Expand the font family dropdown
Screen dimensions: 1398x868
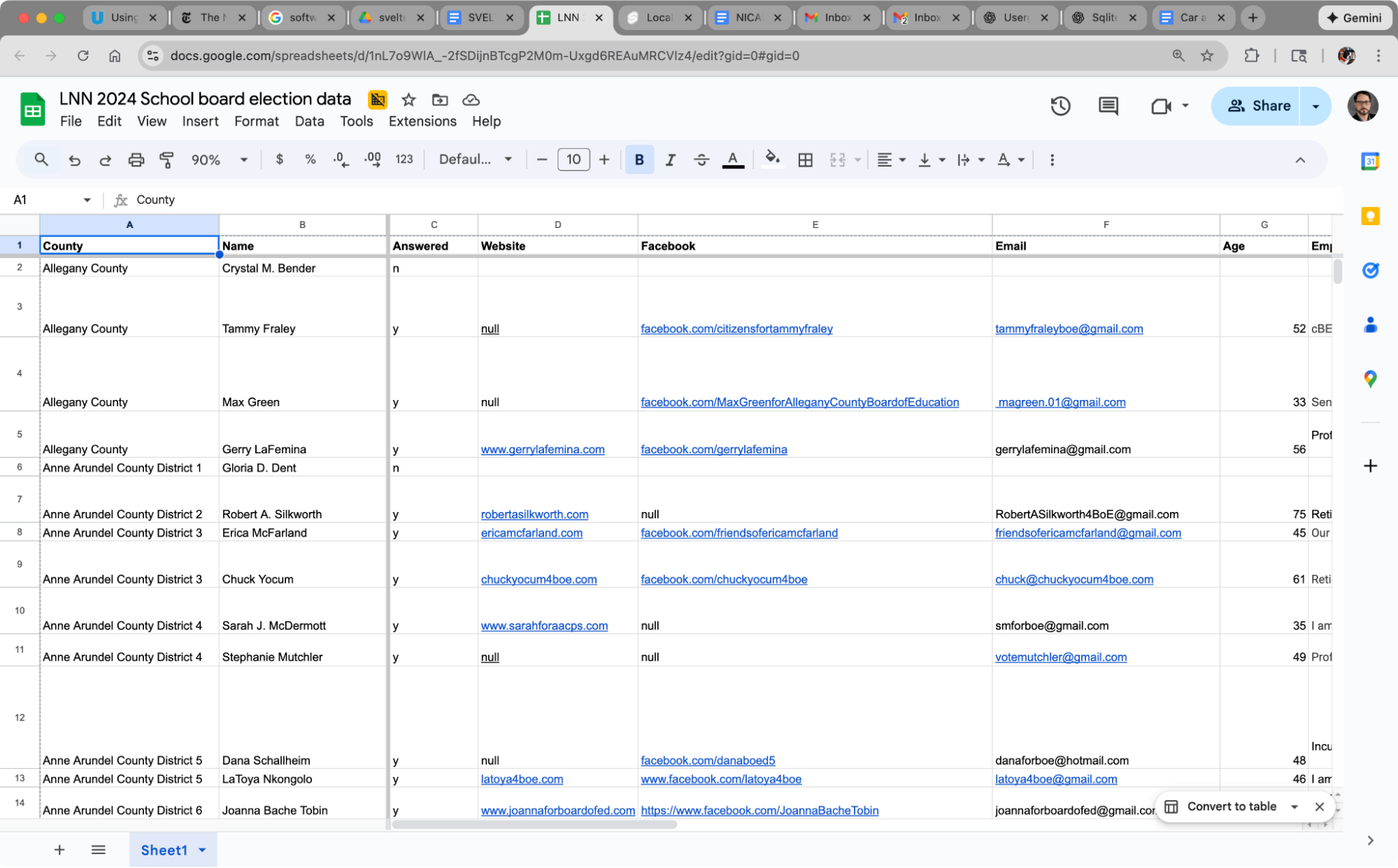[x=476, y=159]
